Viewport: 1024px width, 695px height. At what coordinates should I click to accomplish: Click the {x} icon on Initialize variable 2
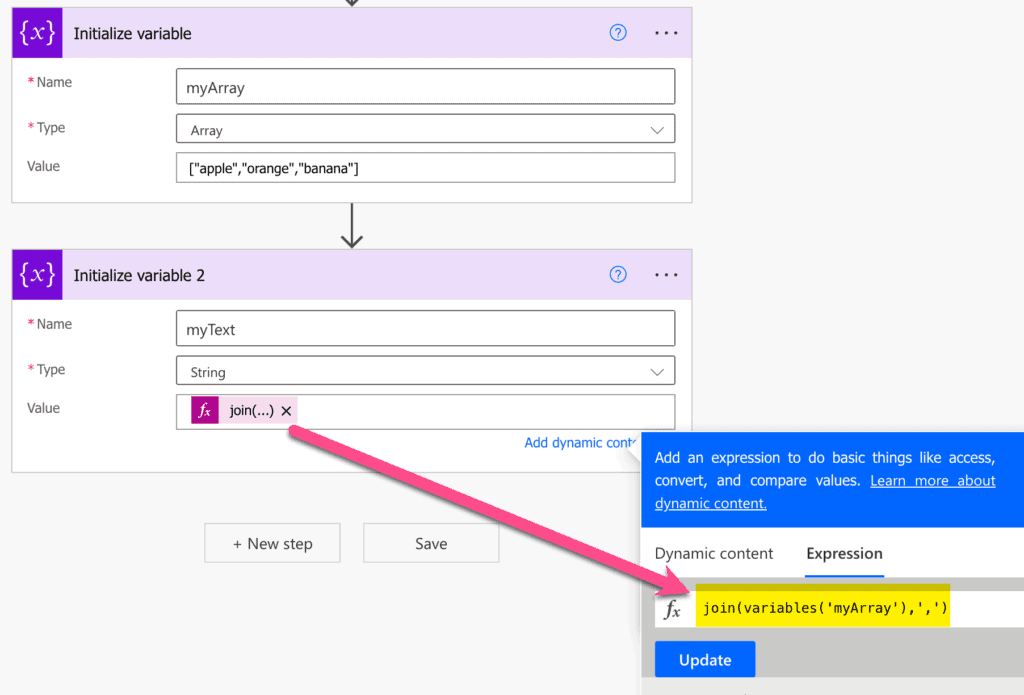tap(36, 274)
